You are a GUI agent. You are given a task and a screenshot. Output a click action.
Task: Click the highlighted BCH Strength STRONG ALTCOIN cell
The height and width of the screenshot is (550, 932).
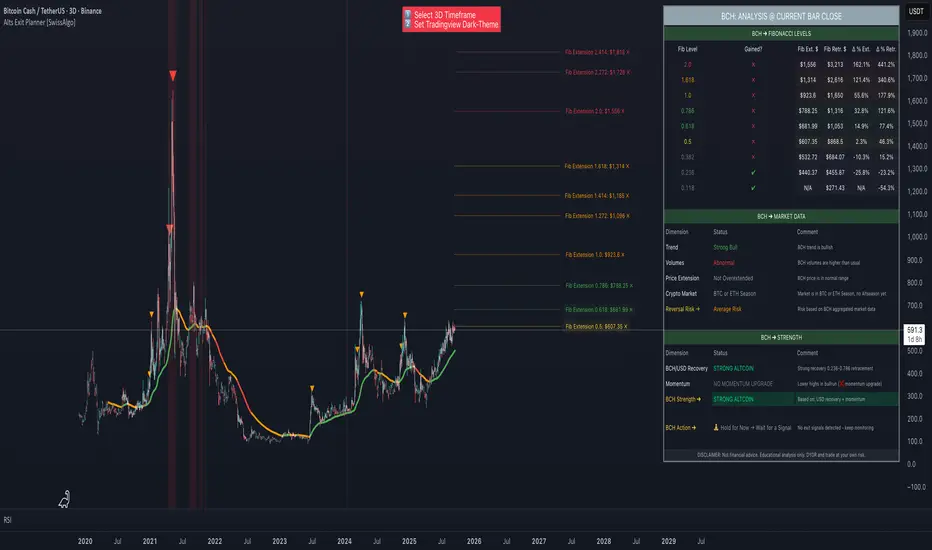(752, 400)
